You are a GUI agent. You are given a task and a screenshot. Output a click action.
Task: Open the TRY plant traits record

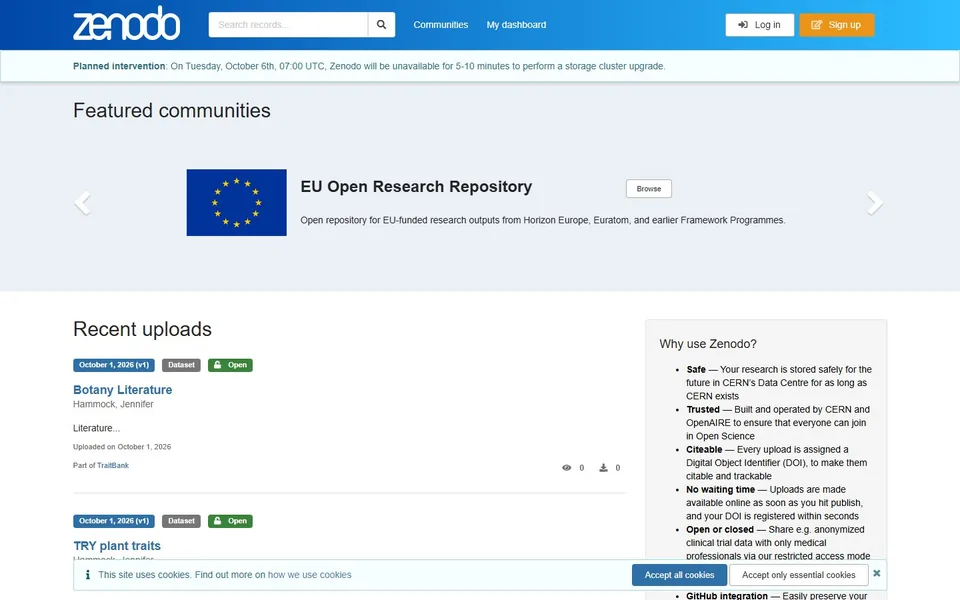click(x=117, y=546)
